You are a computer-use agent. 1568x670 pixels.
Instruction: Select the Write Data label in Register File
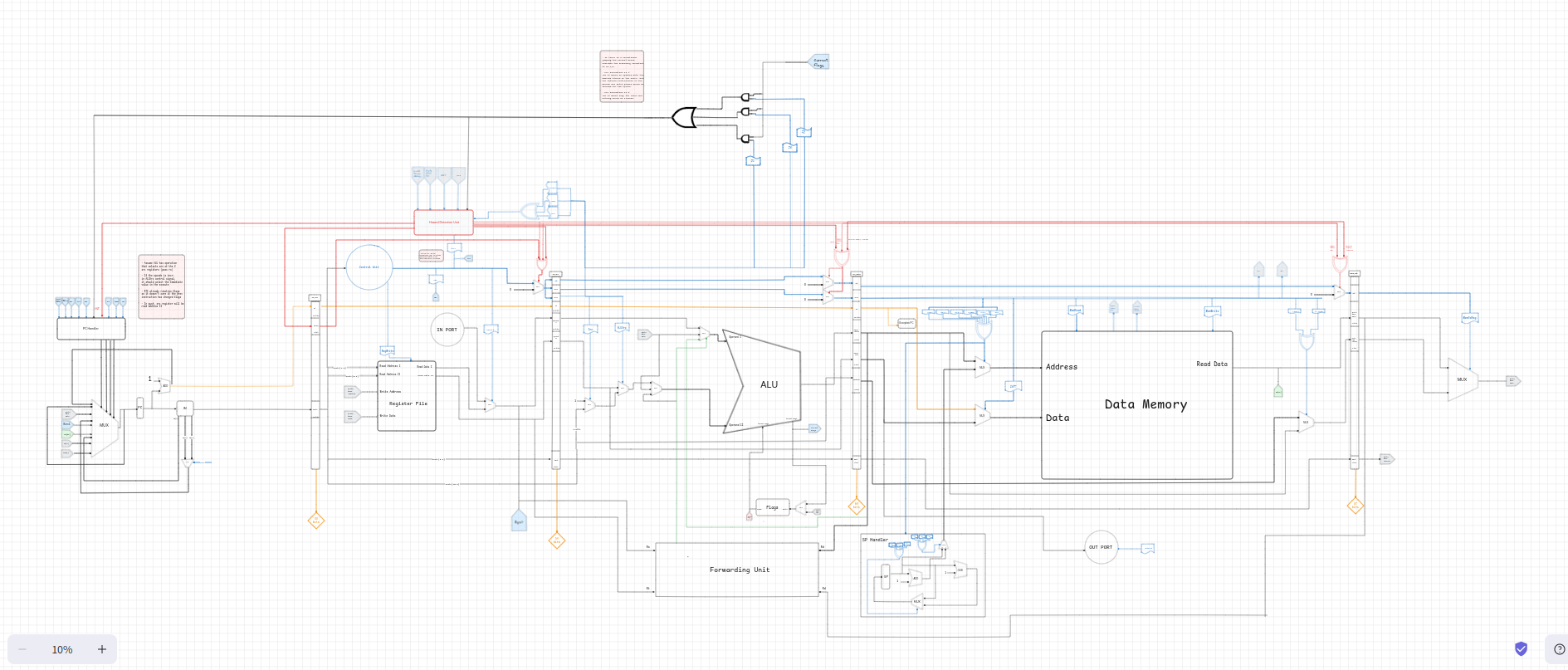pyautogui.click(x=388, y=416)
